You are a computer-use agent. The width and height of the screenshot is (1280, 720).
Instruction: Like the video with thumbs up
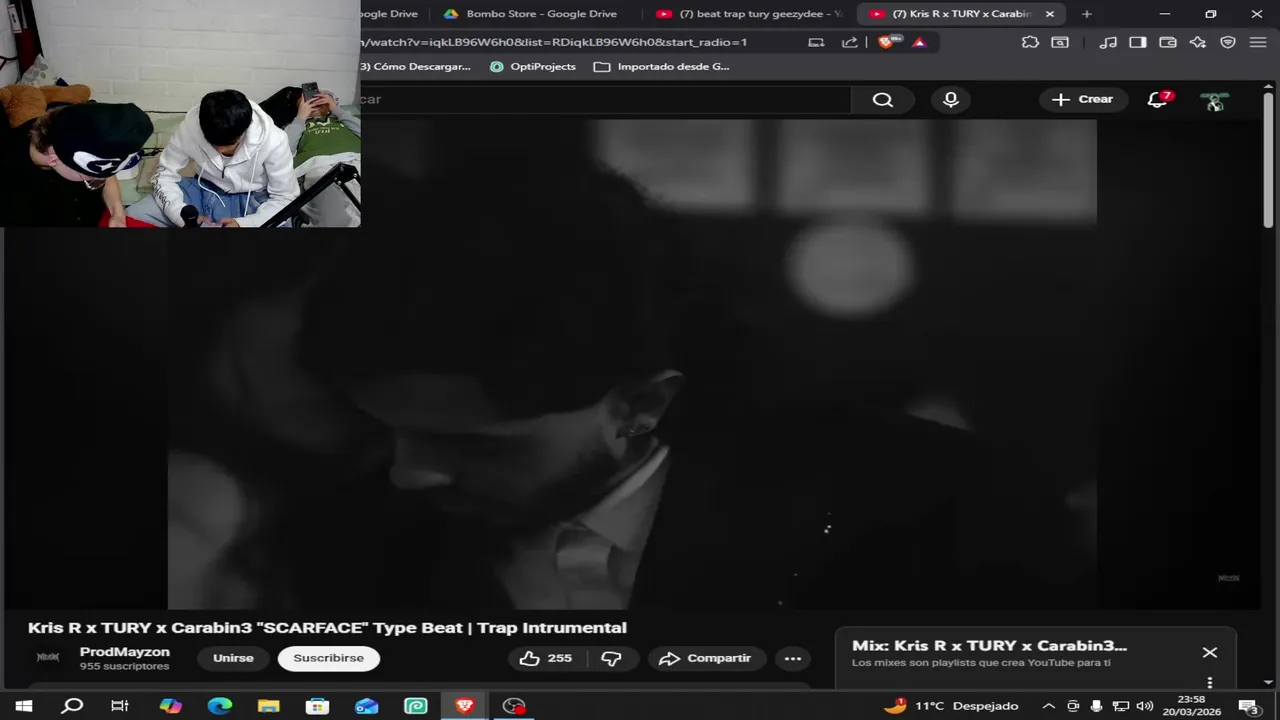pos(546,658)
